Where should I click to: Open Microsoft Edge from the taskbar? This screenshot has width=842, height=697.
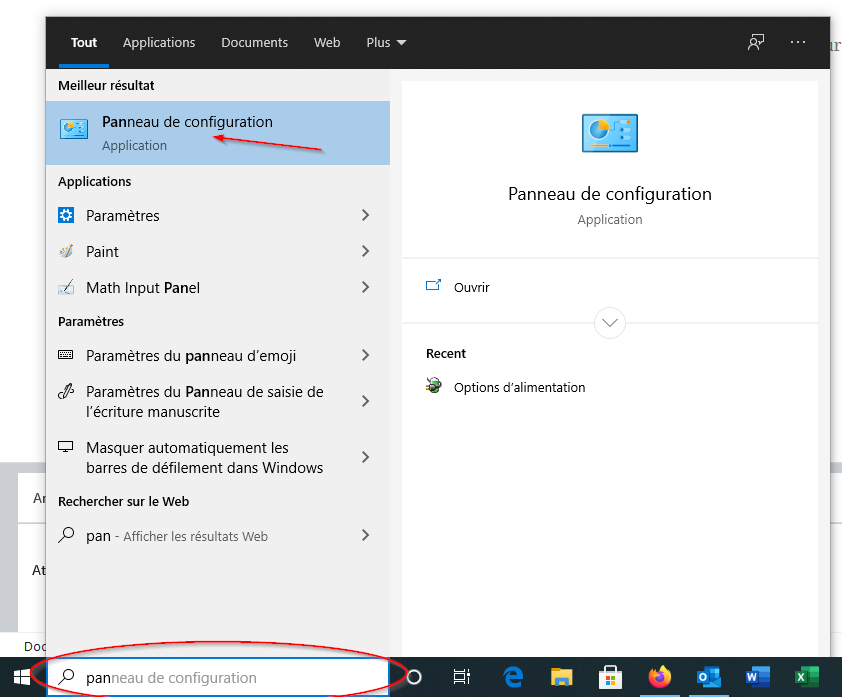pyautogui.click(x=514, y=677)
